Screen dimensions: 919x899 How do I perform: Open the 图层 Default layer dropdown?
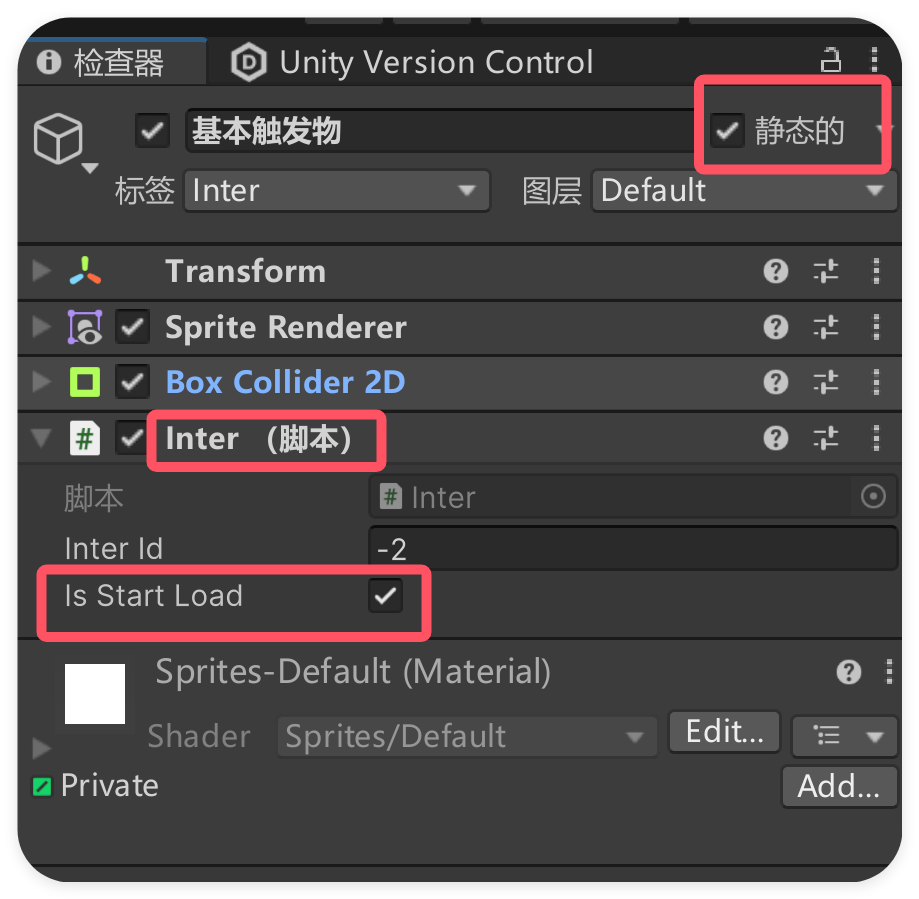tap(743, 191)
